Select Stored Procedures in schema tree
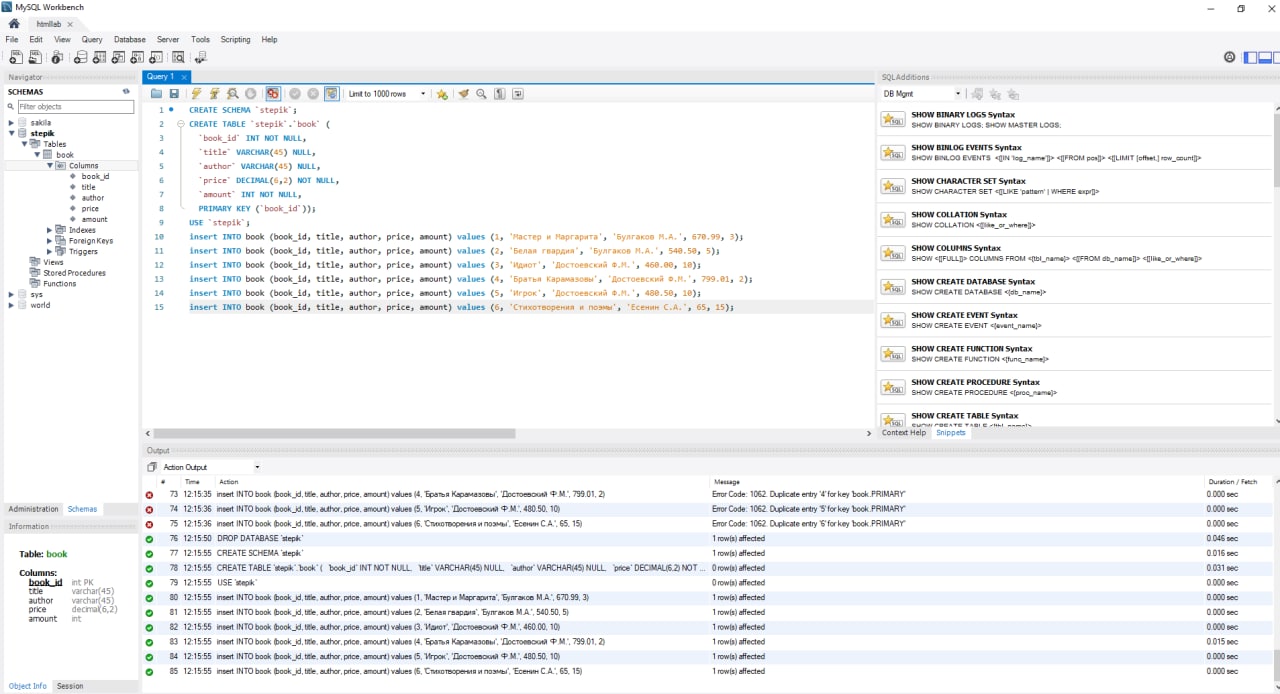The width and height of the screenshot is (1280, 694). click(74, 273)
